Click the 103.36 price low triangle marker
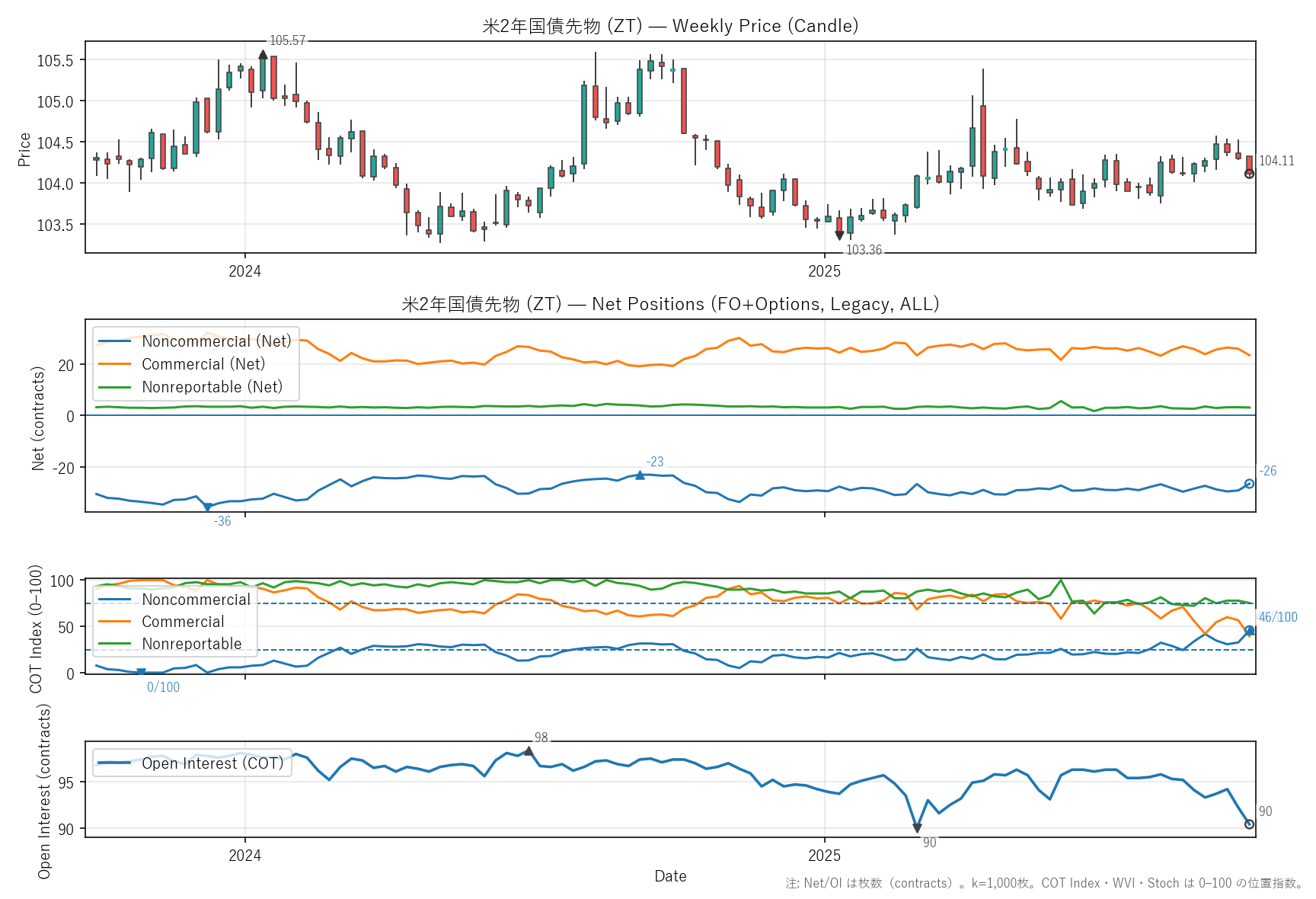 (839, 235)
